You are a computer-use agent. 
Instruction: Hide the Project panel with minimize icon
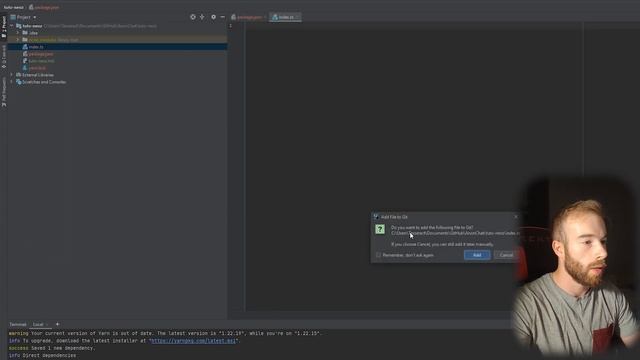click(x=222, y=17)
